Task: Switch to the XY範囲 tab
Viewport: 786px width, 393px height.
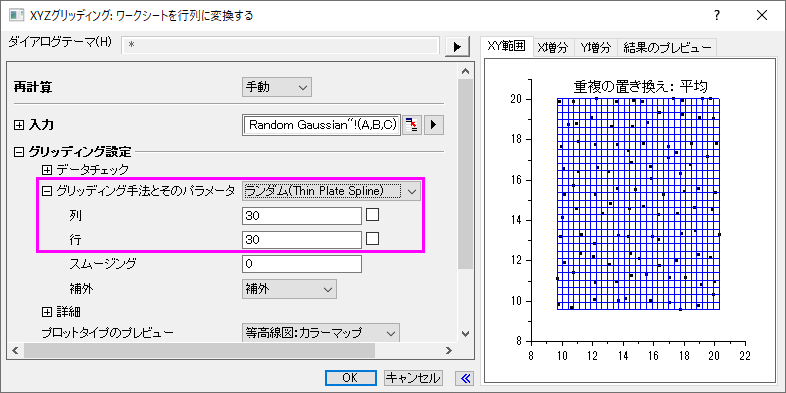Action: pos(506,46)
